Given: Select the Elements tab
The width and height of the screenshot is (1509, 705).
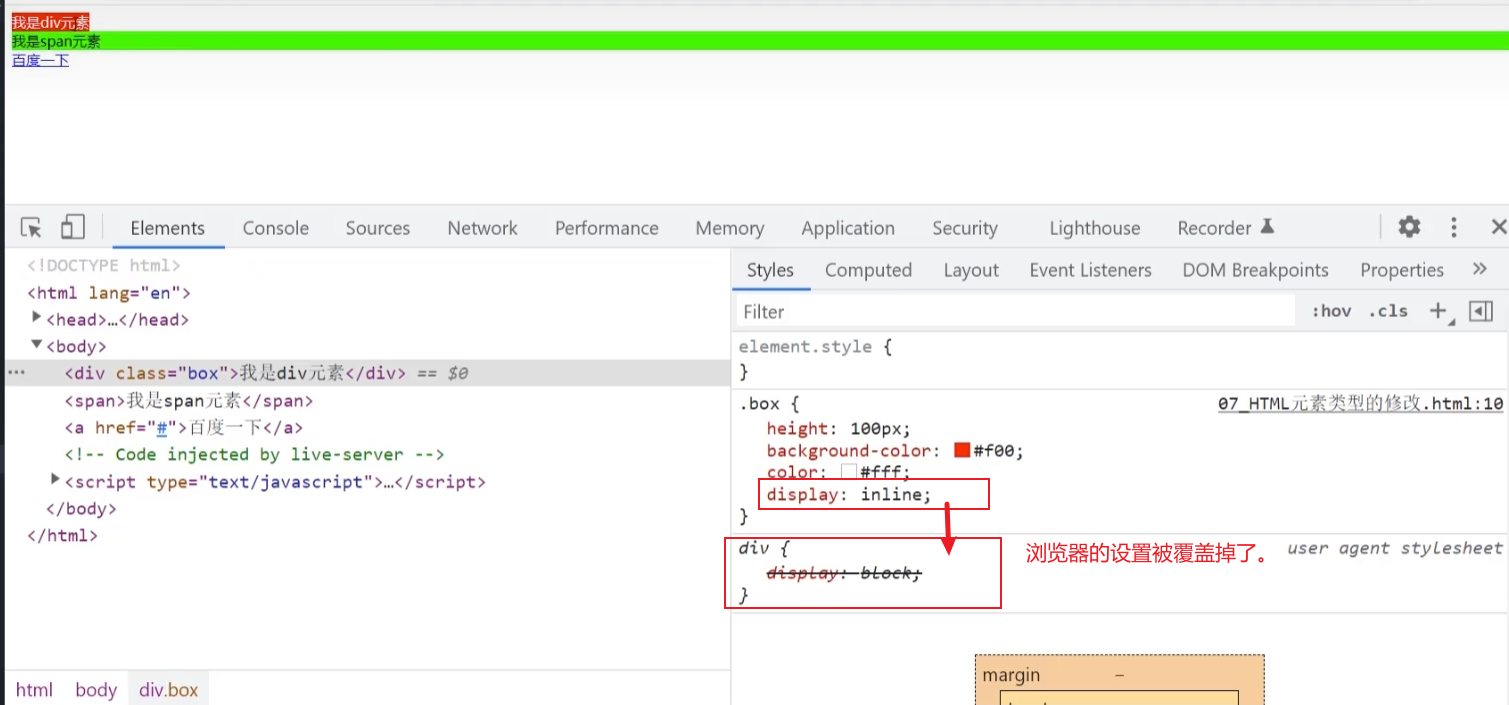Looking at the screenshot, I should [168, 228].
